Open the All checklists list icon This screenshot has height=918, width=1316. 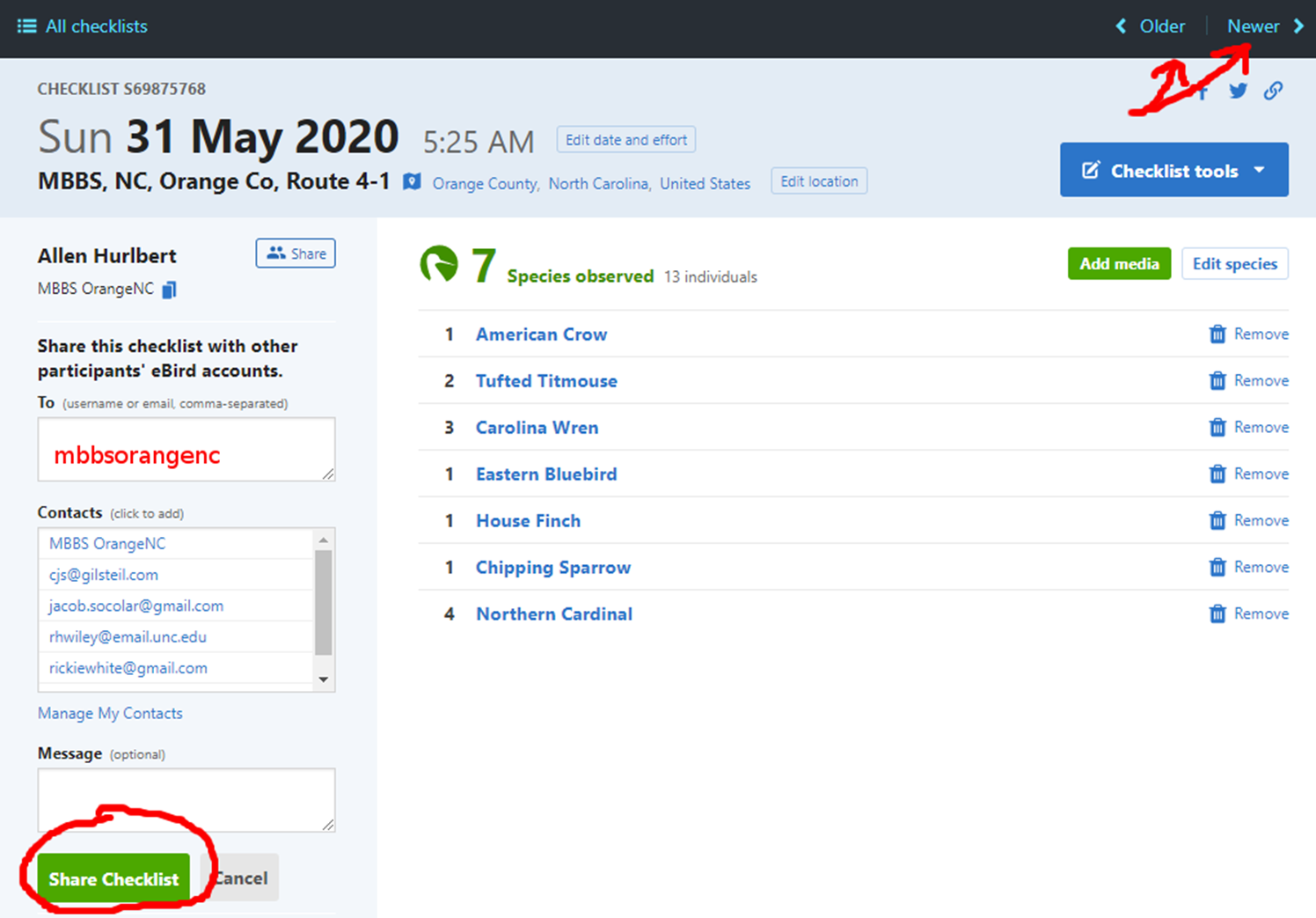coord(26,26)
